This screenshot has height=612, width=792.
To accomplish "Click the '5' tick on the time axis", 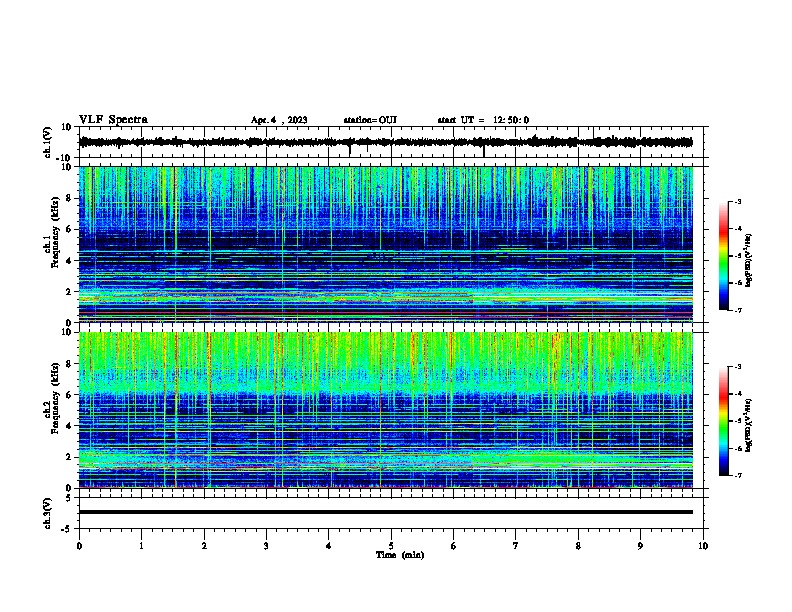I will coord(391,546).
